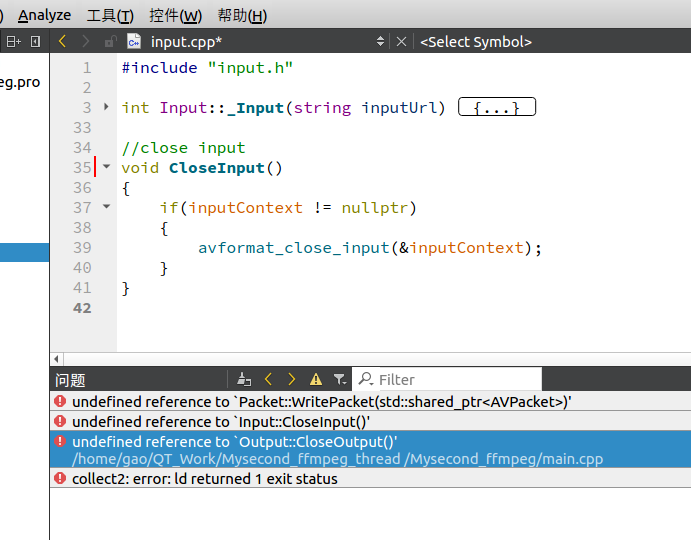This screenshot has height=540, width=691.
Task: Click the Filter search field
Action: (x=447, y=379)
